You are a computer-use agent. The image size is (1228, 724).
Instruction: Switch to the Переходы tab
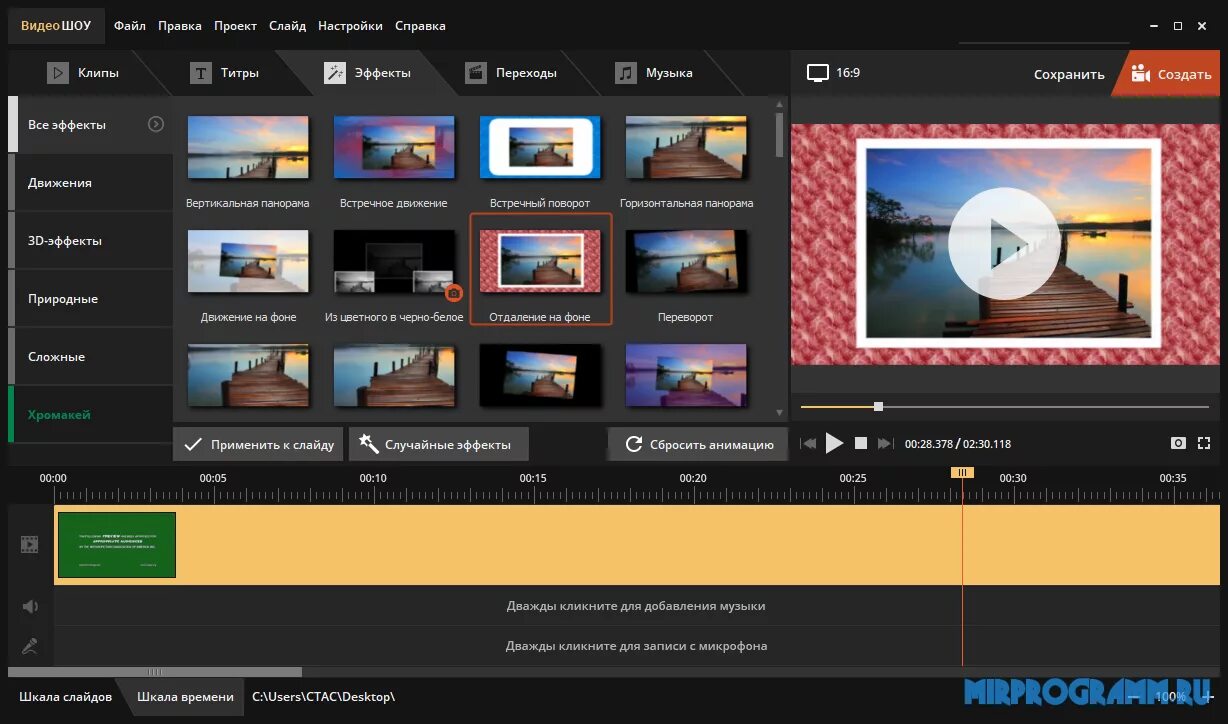click(x=511, y=73)
